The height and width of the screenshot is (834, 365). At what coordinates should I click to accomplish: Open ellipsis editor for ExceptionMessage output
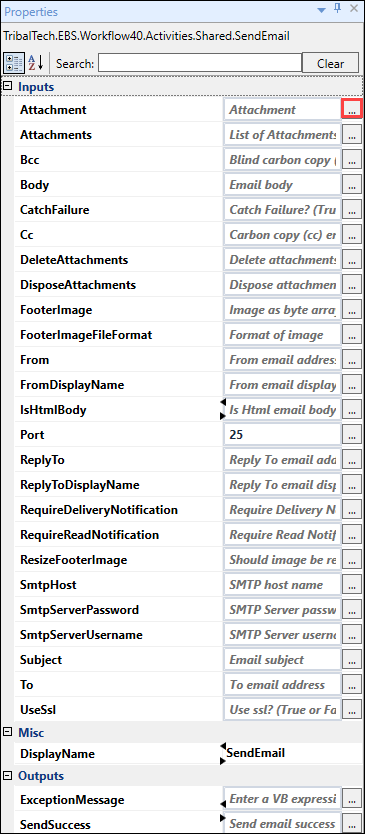[352, 799]
